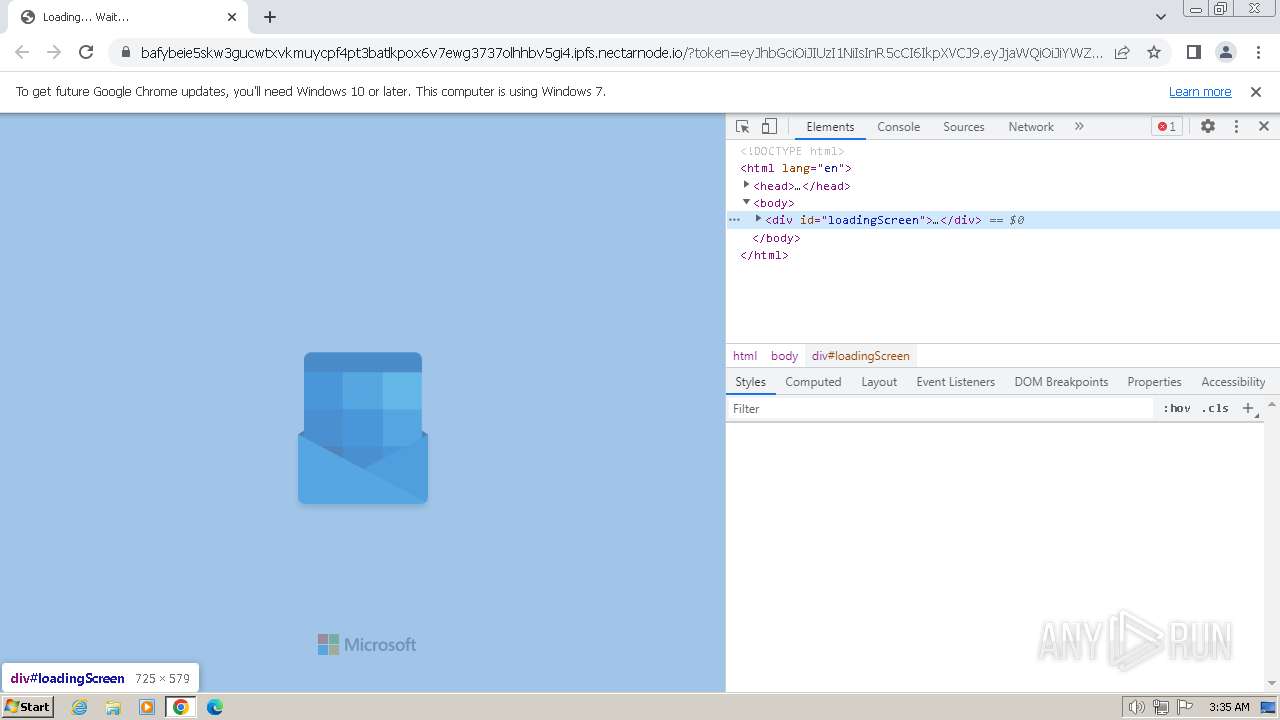Open the DOM Breakpoints pane tab
The image size is (1280, 720).
(x=1061, y=382)
